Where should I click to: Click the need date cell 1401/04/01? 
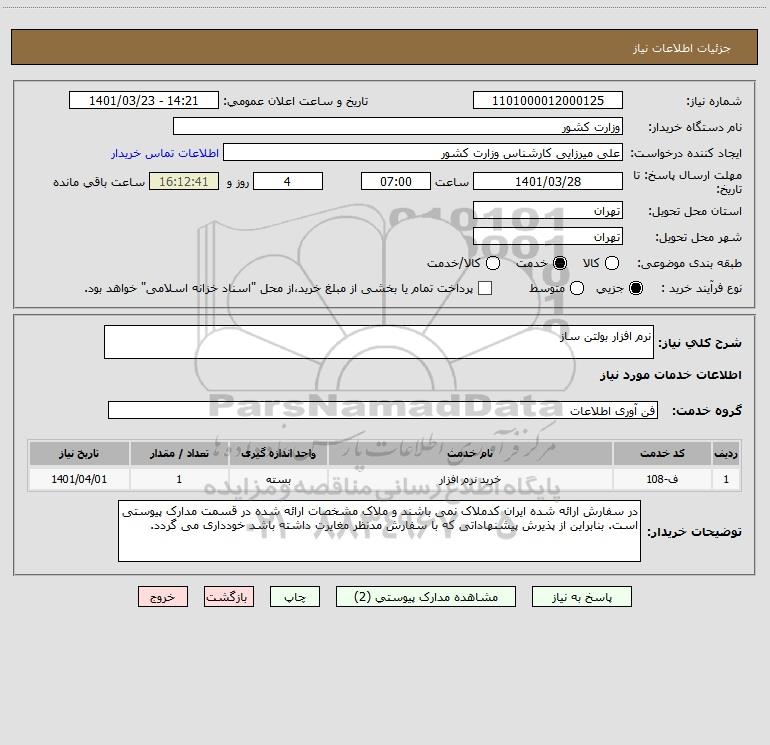79,479
